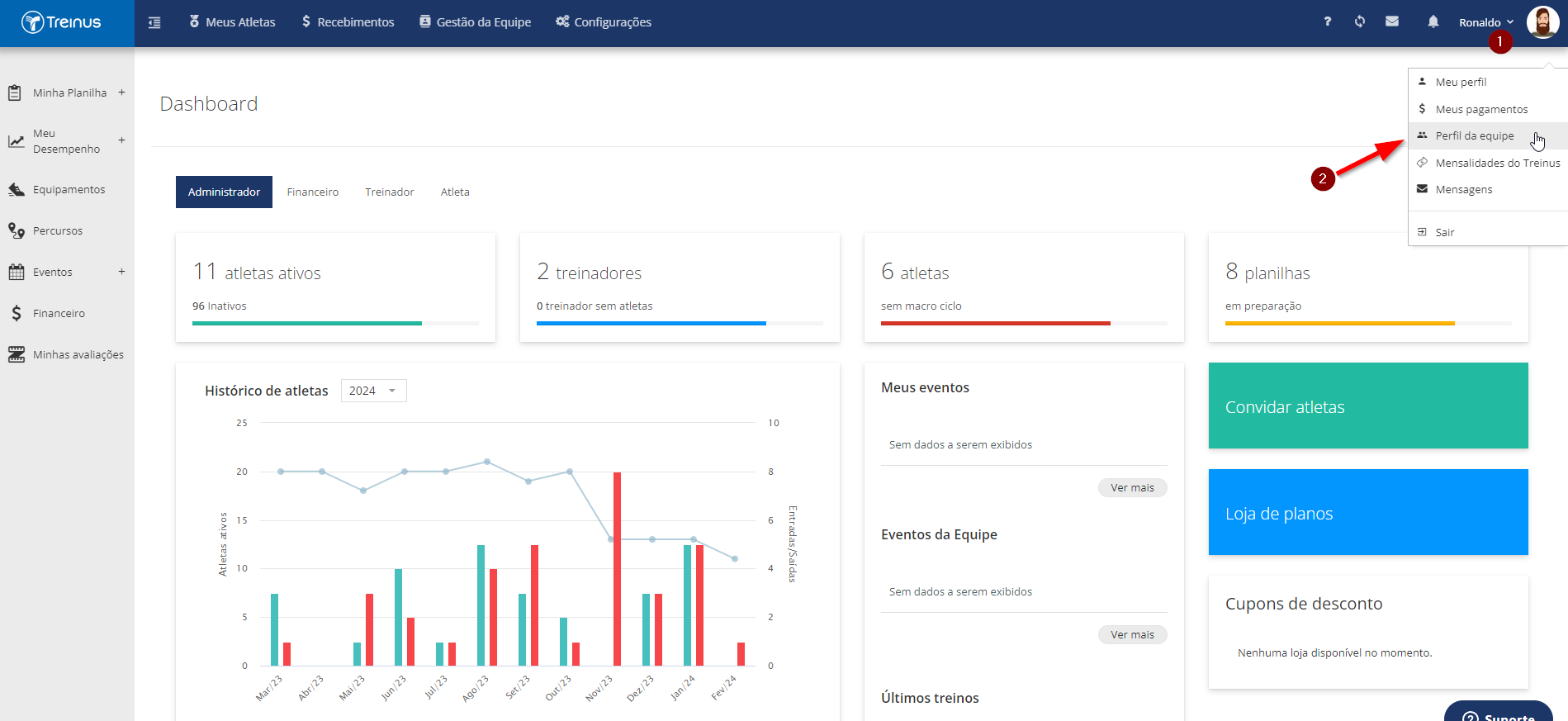1568x721 pixels.
Task: Click the Convidar atletas green tile
Action: [x=1368, y=406]
